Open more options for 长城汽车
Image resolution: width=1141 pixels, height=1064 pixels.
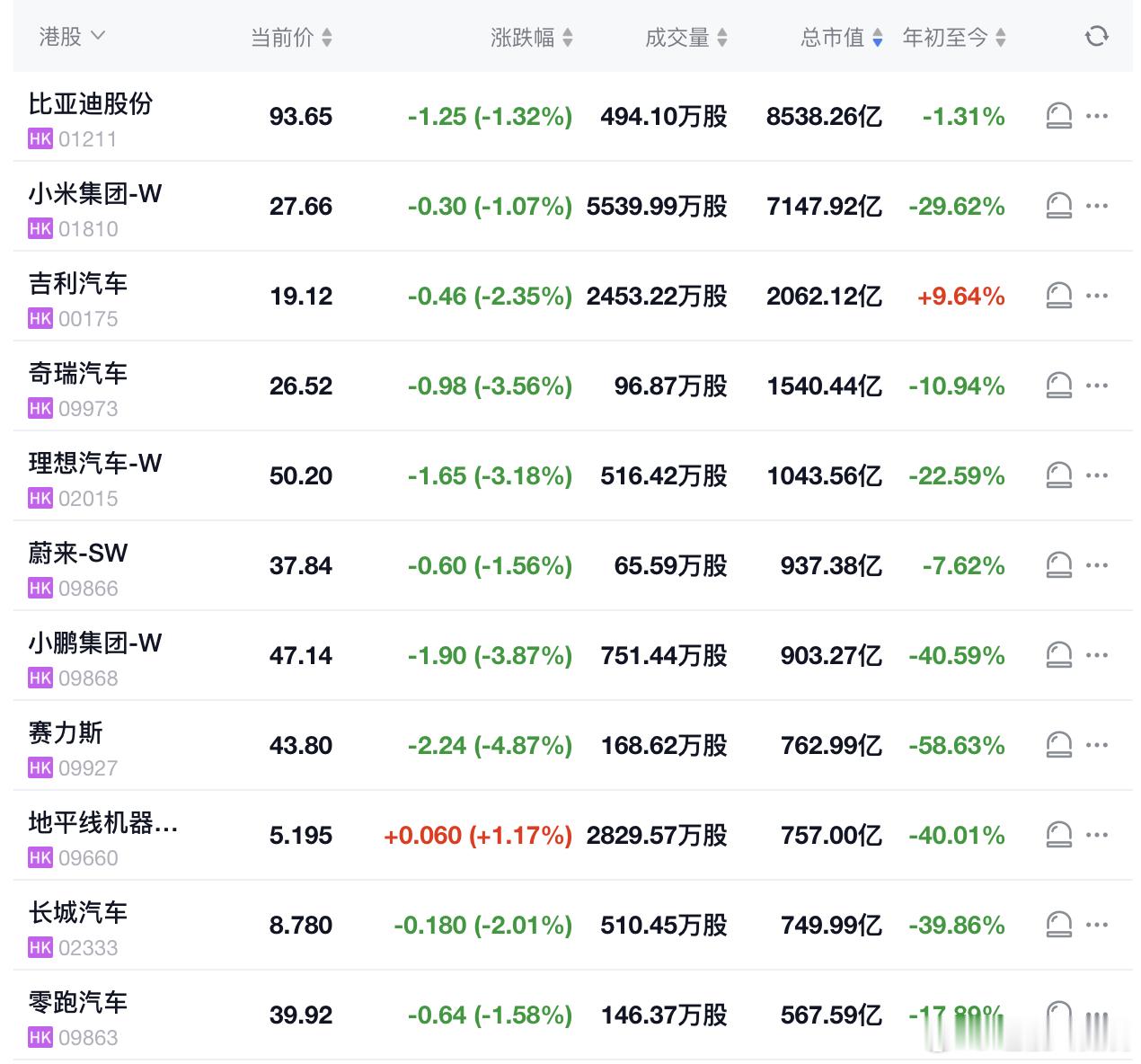tap(1097, 925)
